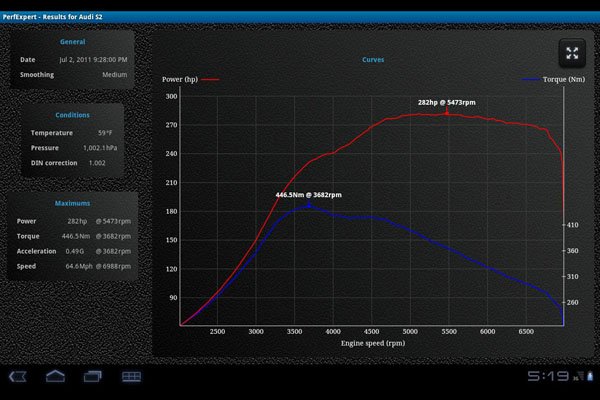Click the date 'Jul 2, 2011 9:28:00 PM'
Viewport: 600px width, 400px height.
93,60
